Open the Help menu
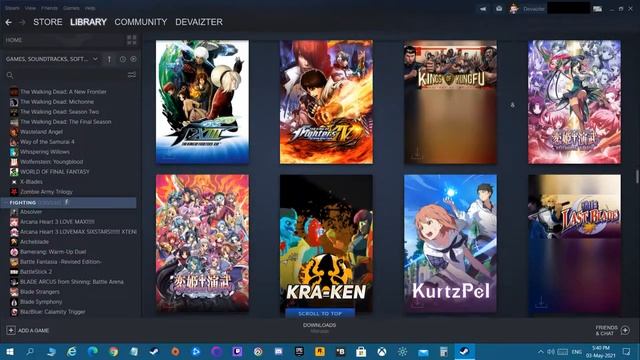 pyautogui.click(x=90, y=8)
